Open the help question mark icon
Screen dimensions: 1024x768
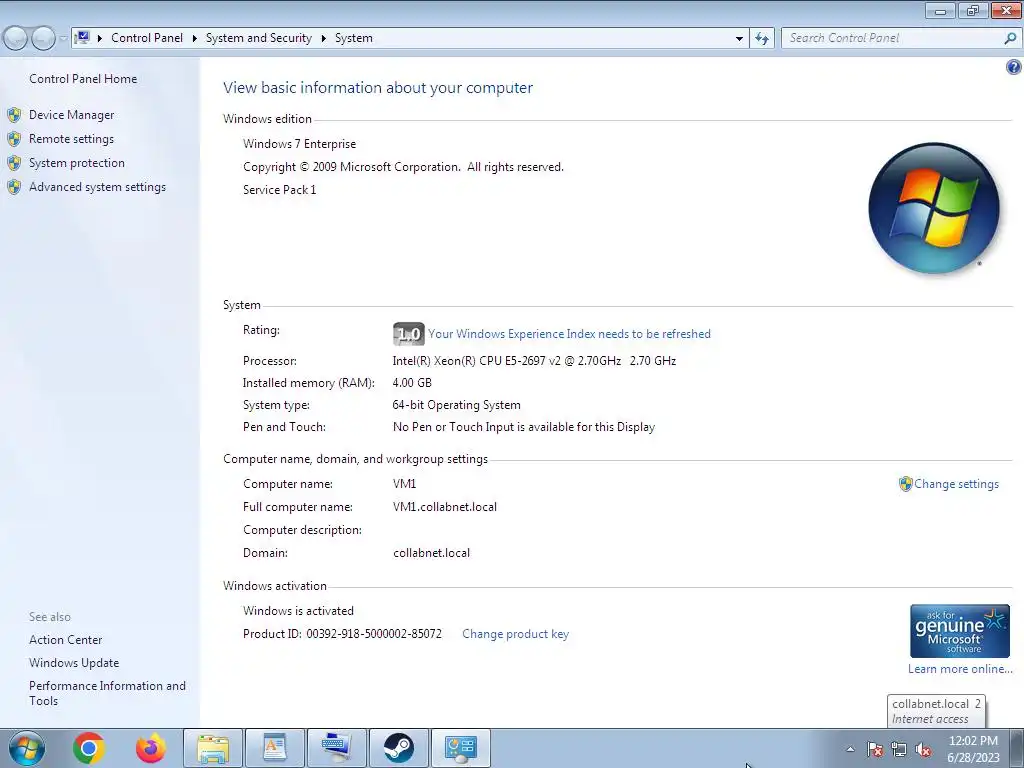(1014, 67)
